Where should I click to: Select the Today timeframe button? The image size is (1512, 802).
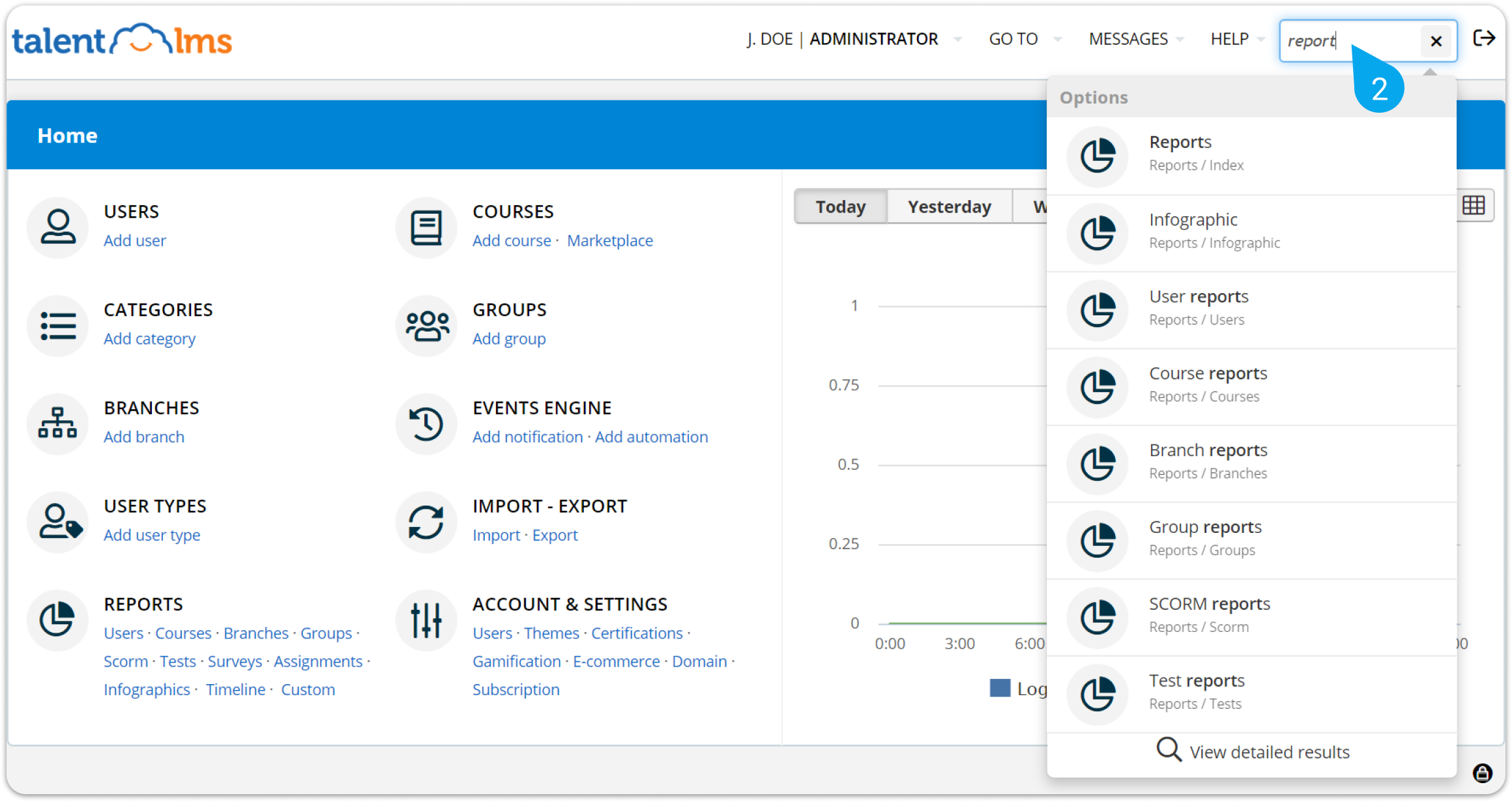(841, 207)
